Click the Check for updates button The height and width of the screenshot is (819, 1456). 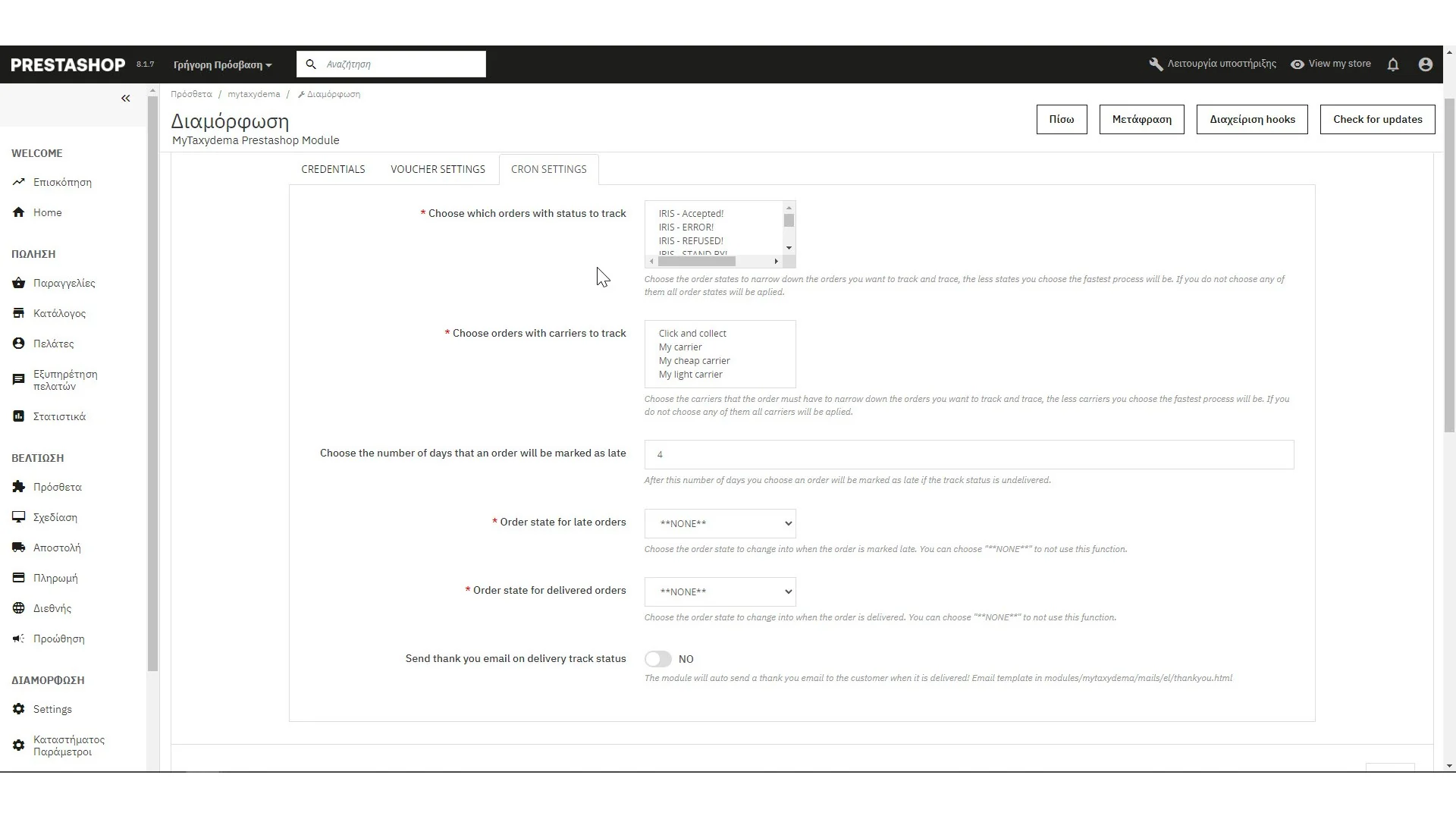pyautogui.click(x=1377, y=119)
